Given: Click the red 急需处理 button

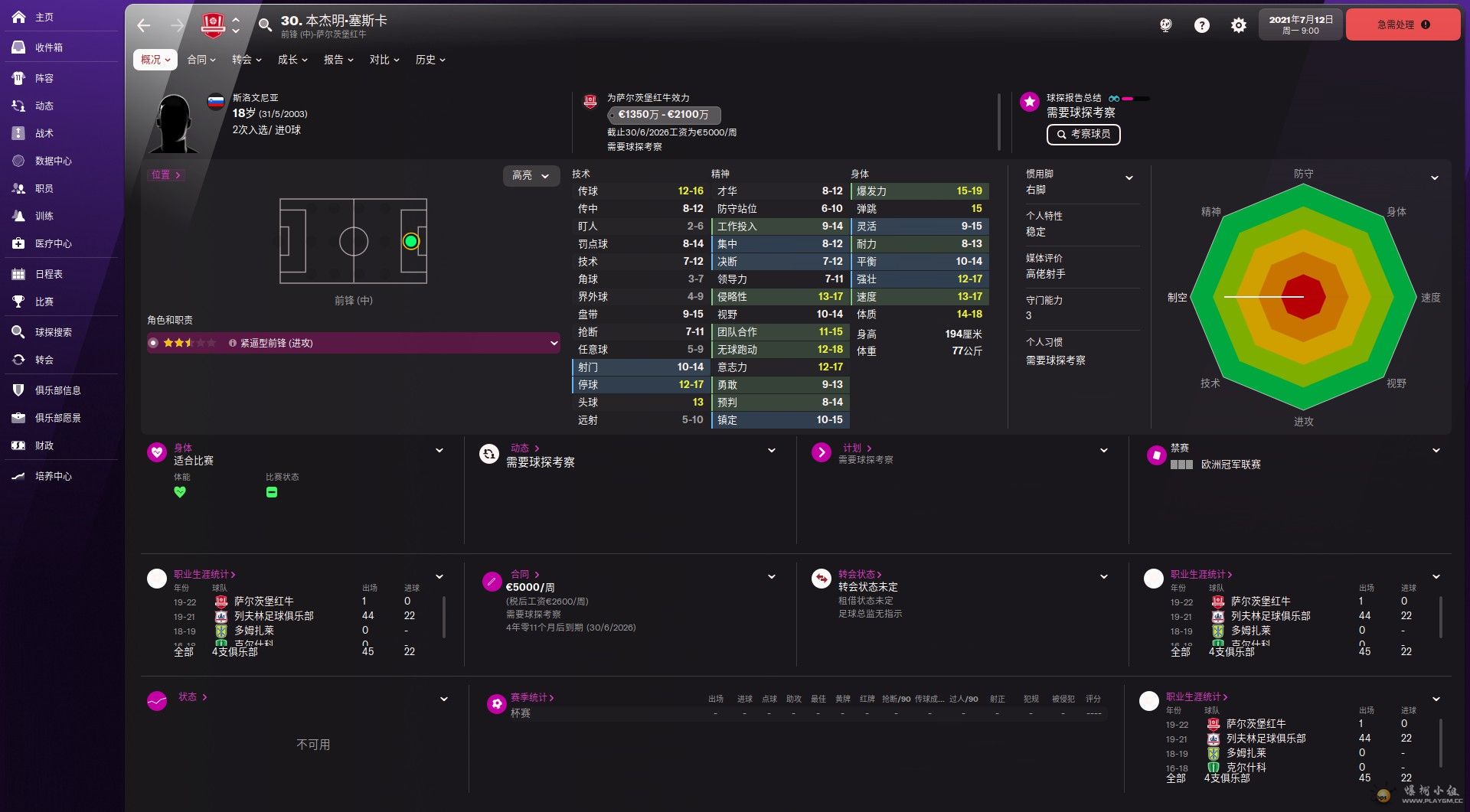Looking at the screenshot, I should pos(1402,24).
